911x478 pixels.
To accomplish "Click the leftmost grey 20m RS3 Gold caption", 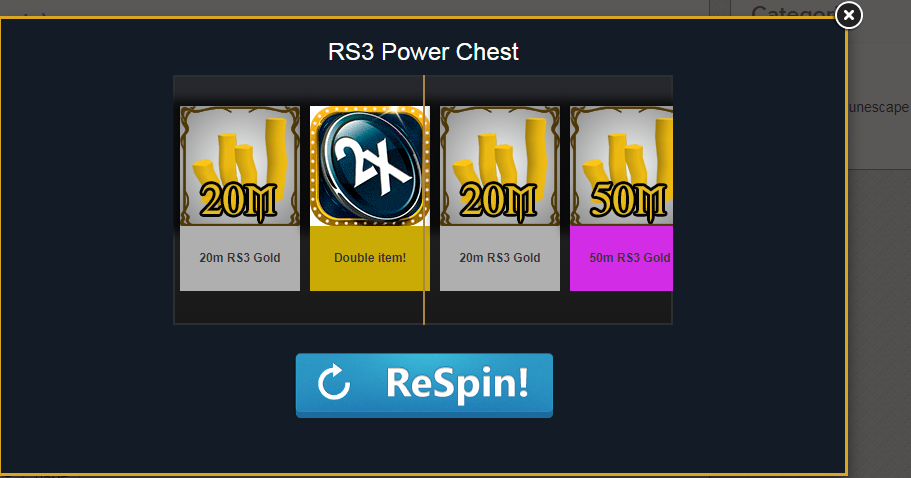I will (x=240, y=258).
